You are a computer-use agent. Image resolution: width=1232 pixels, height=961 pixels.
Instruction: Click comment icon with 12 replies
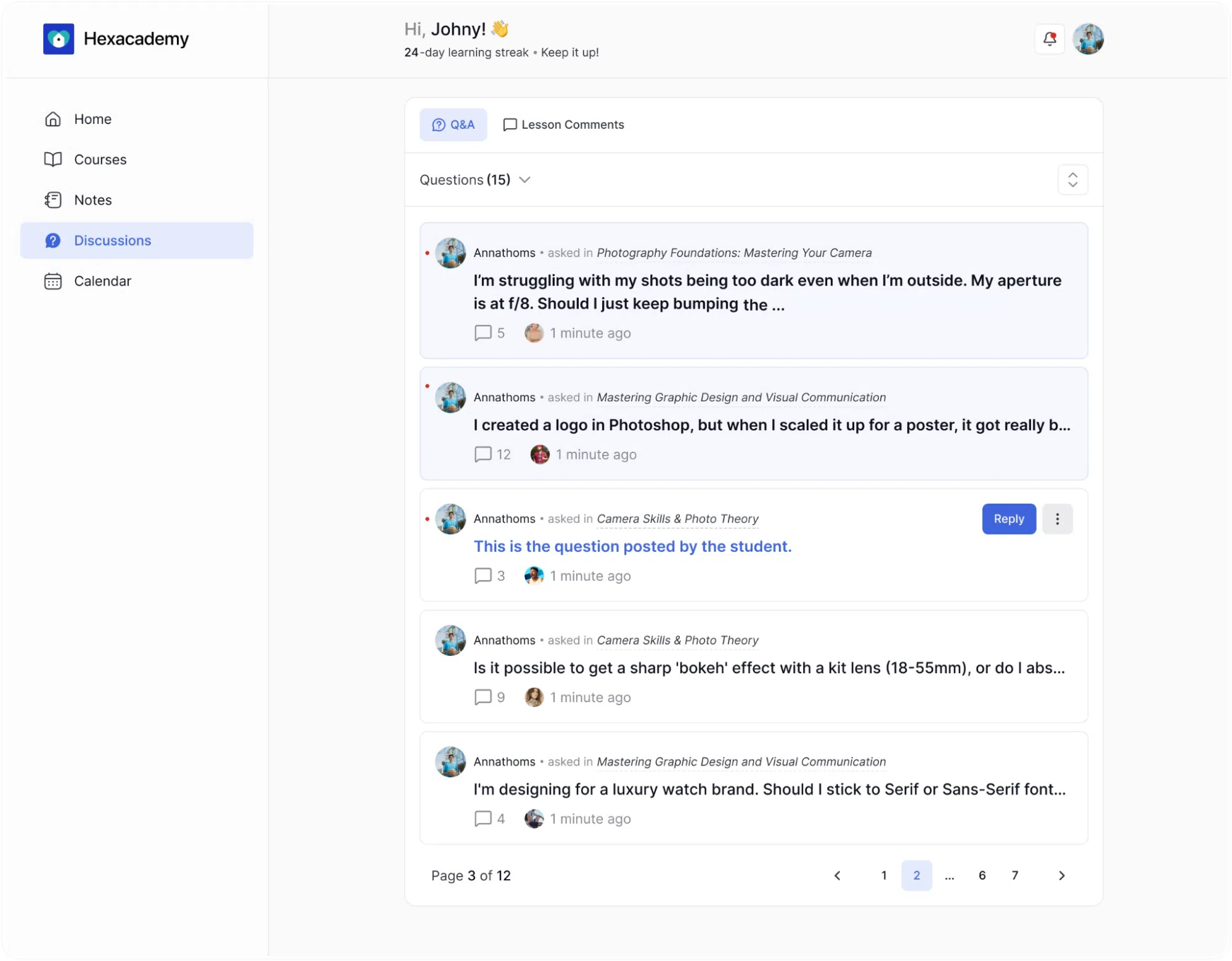(483, 454)
